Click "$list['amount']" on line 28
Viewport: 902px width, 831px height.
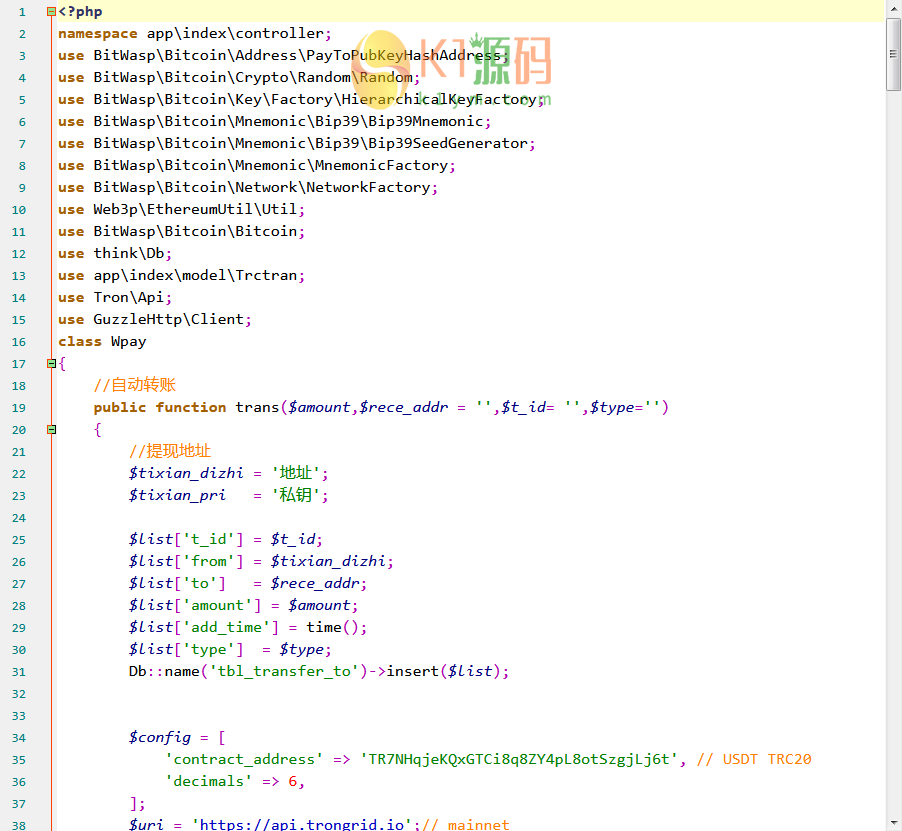[195, 606]
